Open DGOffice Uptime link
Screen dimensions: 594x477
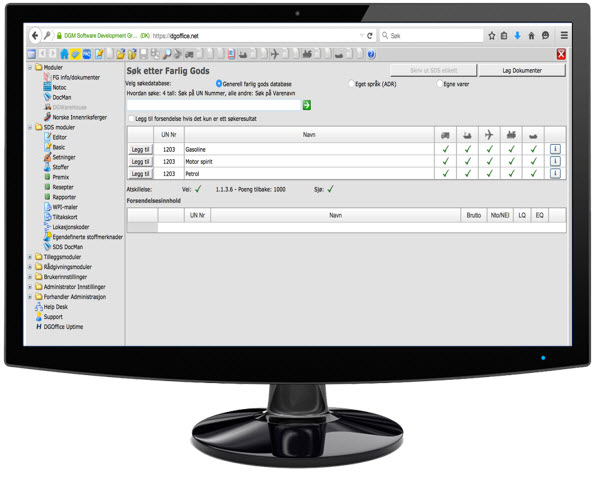[63, 327]
